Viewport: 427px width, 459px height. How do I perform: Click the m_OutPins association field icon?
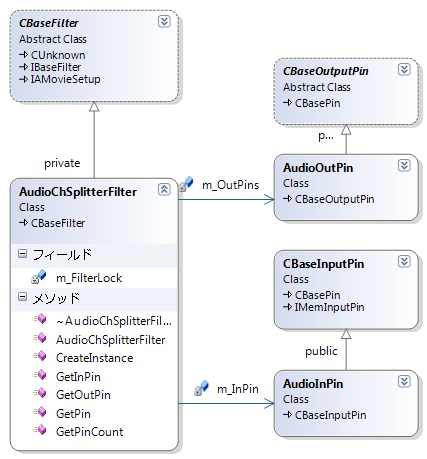186,184
